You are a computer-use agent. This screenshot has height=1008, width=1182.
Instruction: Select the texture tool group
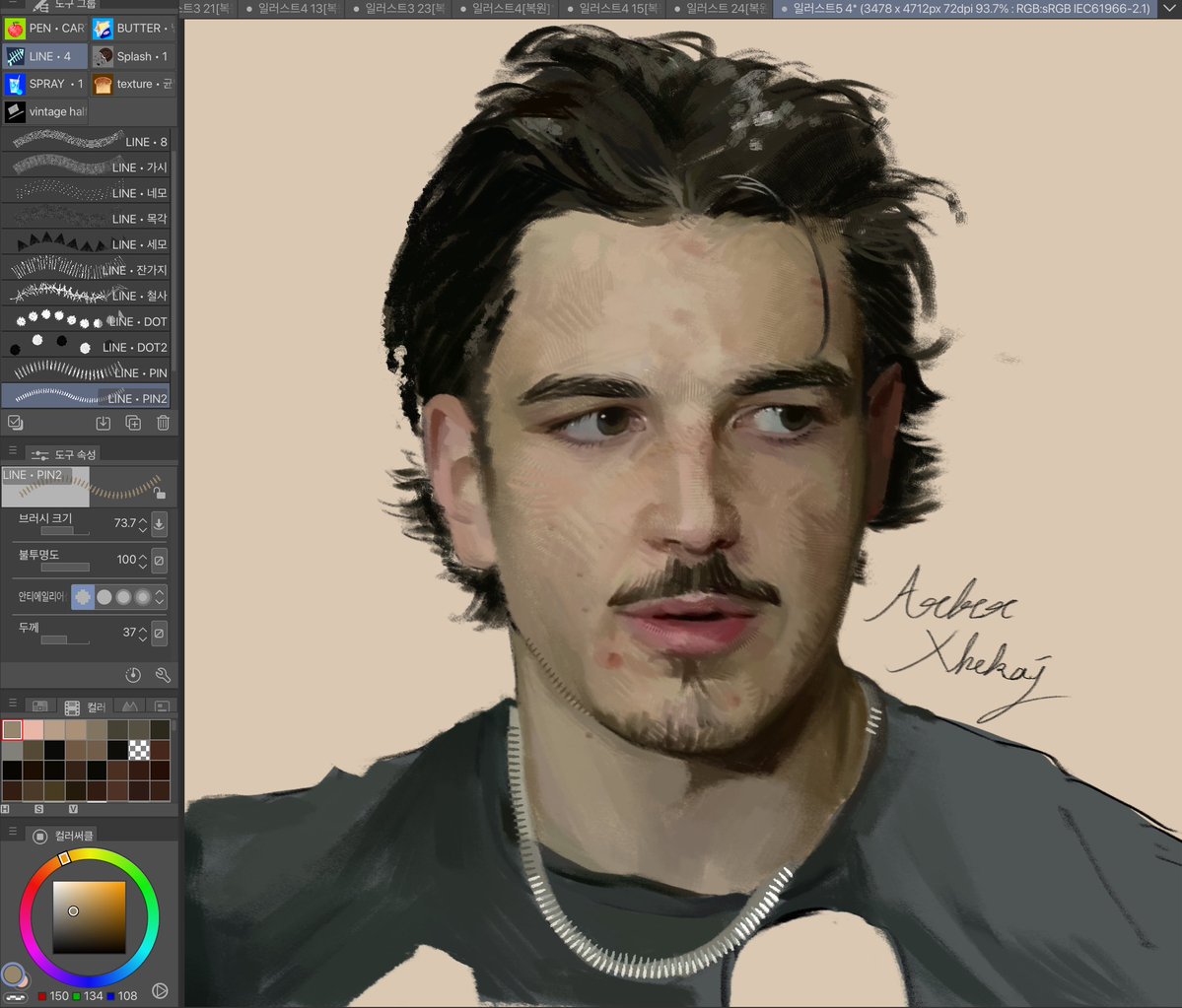point(133,84)
